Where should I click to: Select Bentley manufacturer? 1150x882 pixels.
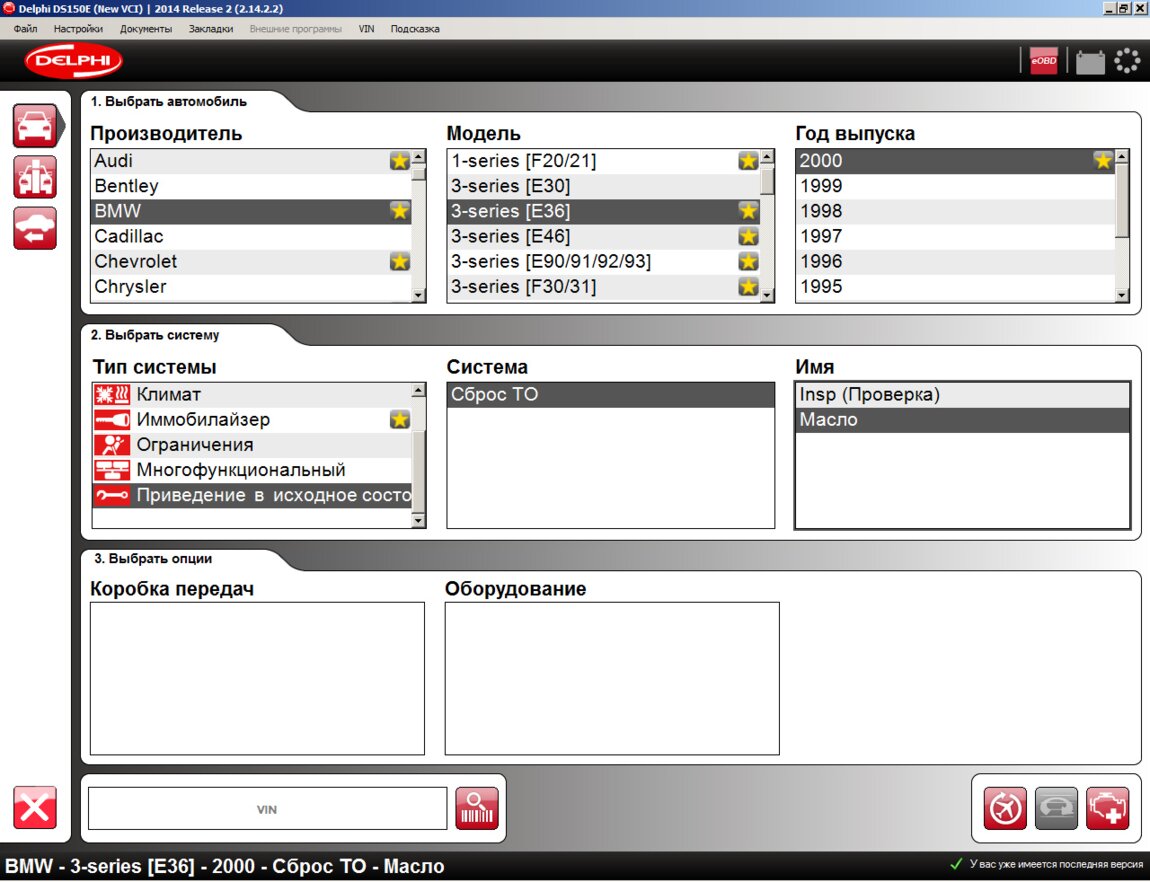(x=251, y=186)
